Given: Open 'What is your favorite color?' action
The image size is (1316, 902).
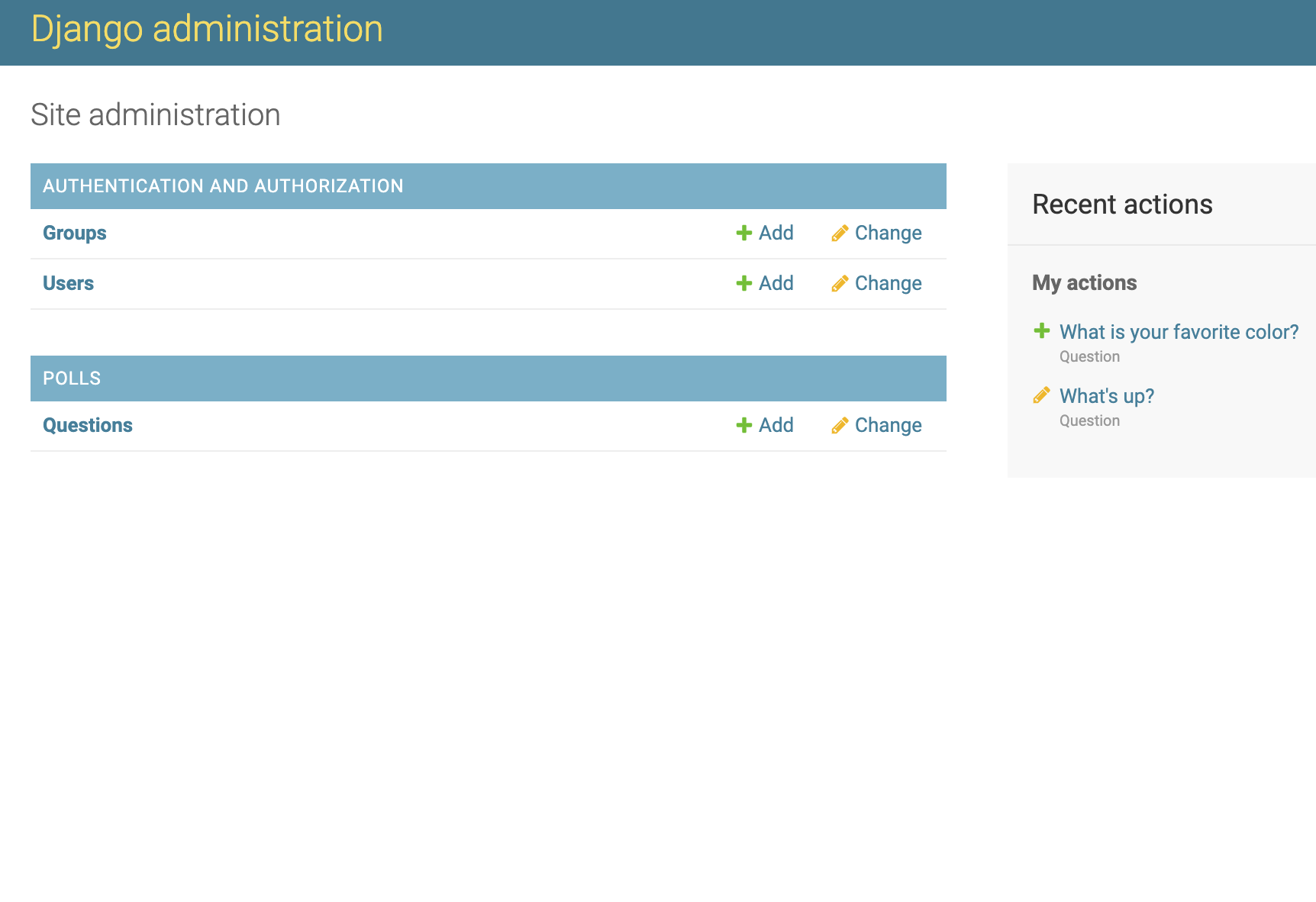Looking at the screenshot, I should tap(1179, 332).
